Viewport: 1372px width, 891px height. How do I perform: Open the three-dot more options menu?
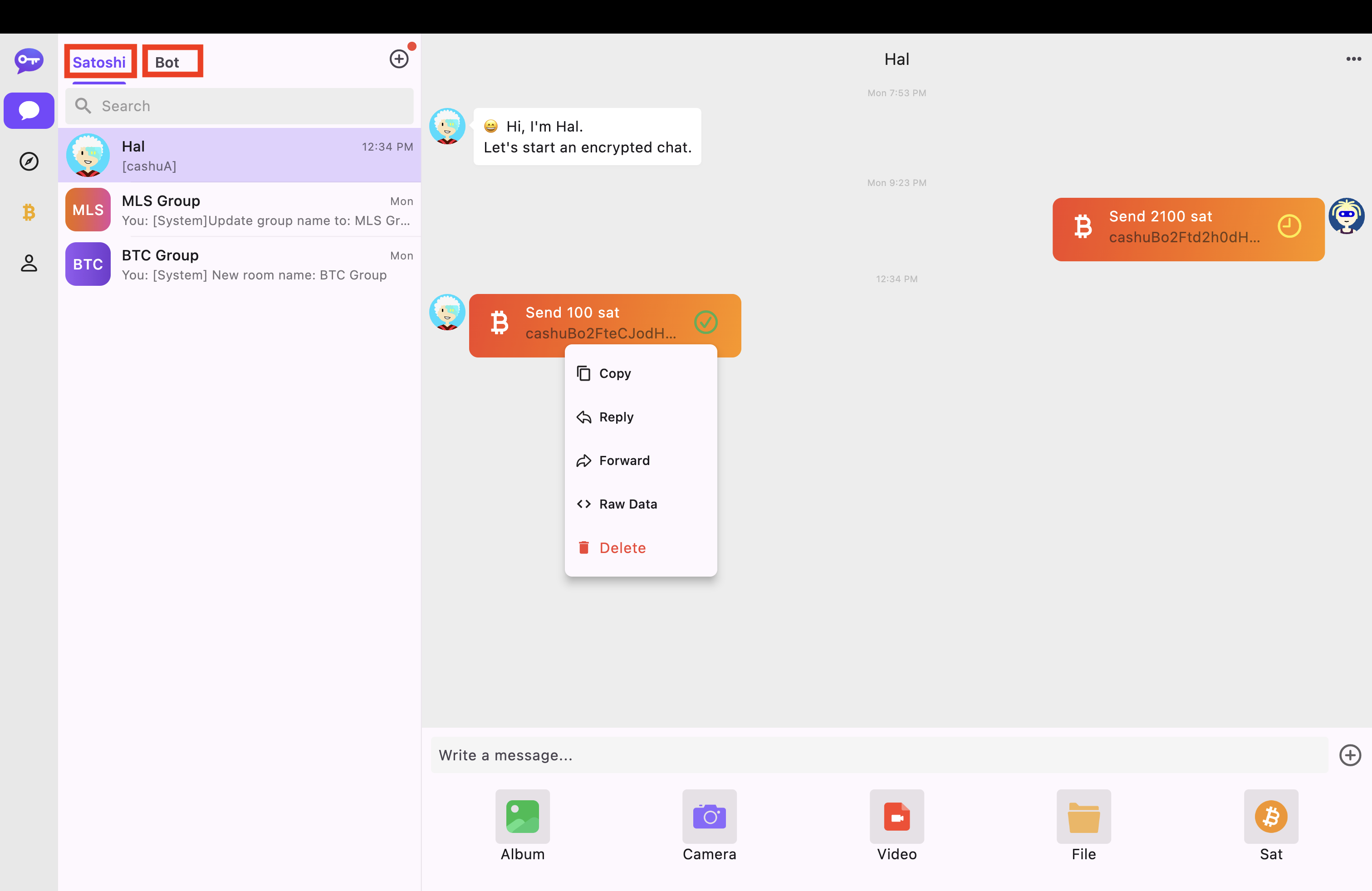[1353, 59]
